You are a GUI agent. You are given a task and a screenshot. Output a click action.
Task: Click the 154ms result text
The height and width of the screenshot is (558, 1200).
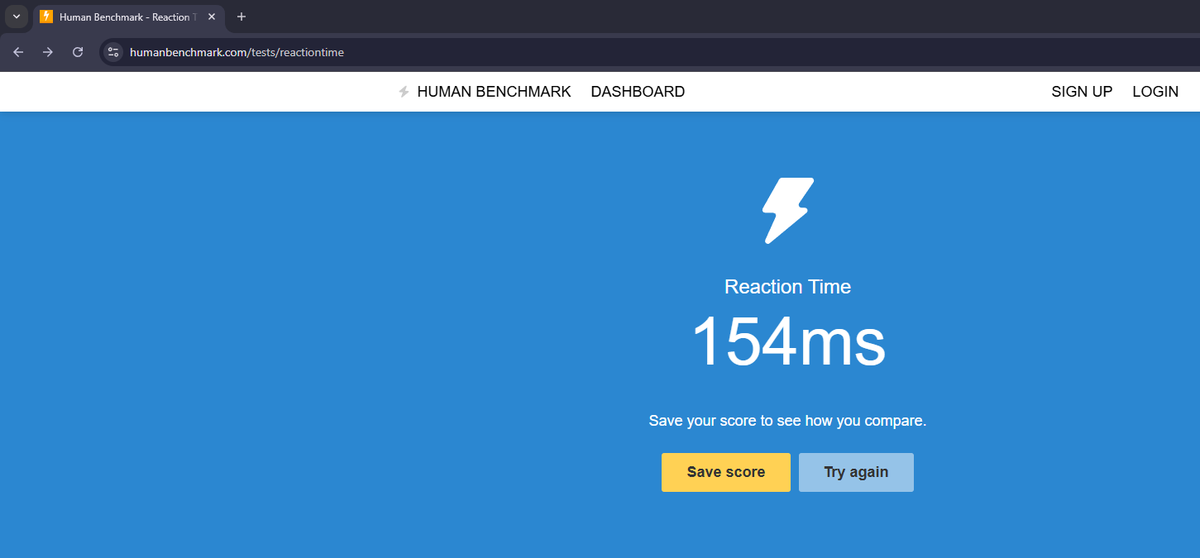(x=788, y=341)
